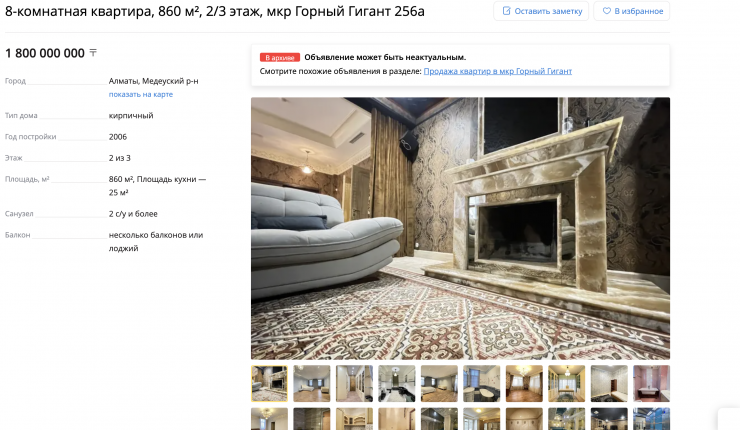View the bathroom with bathtub thumbnail
The height and width of the screenshot is (430, 740).
coord(481,383)
